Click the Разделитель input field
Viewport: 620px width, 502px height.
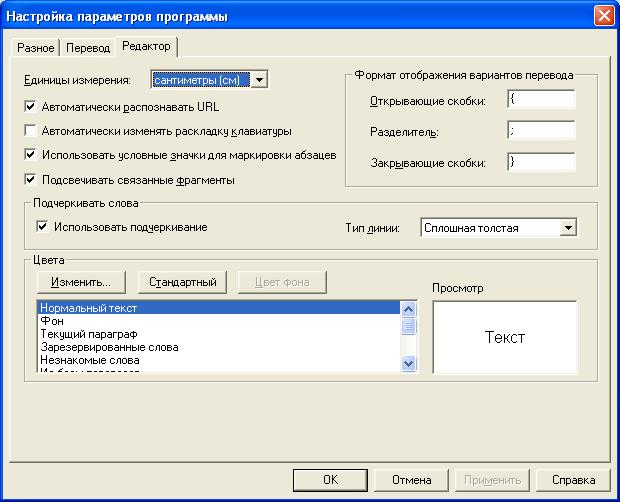click(x=541, y=130)
